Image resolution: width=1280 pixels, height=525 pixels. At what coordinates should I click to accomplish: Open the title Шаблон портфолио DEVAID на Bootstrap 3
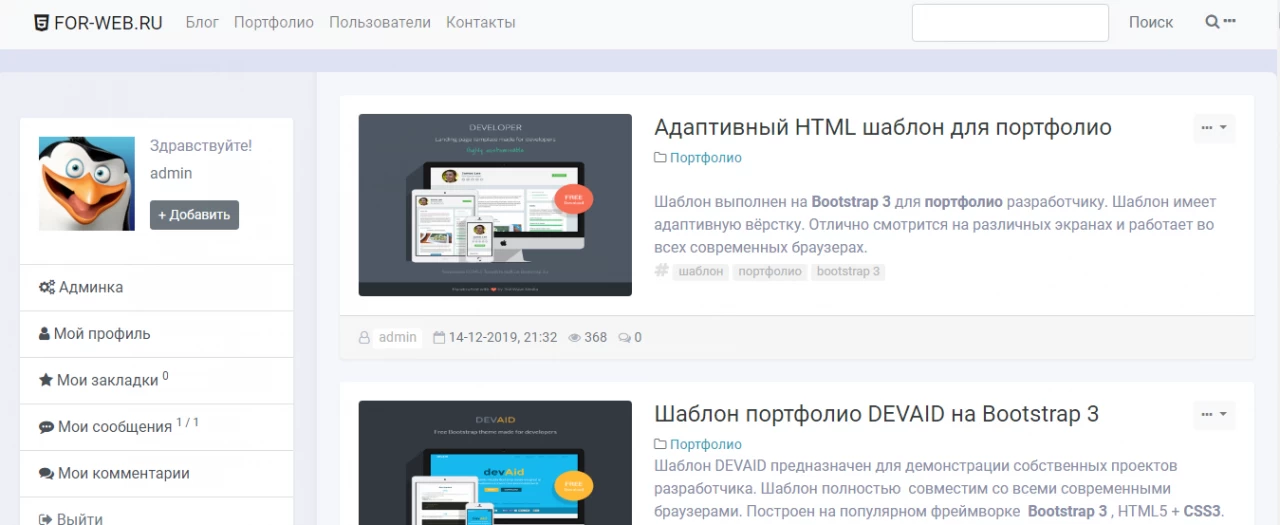[x=877, y=414]
